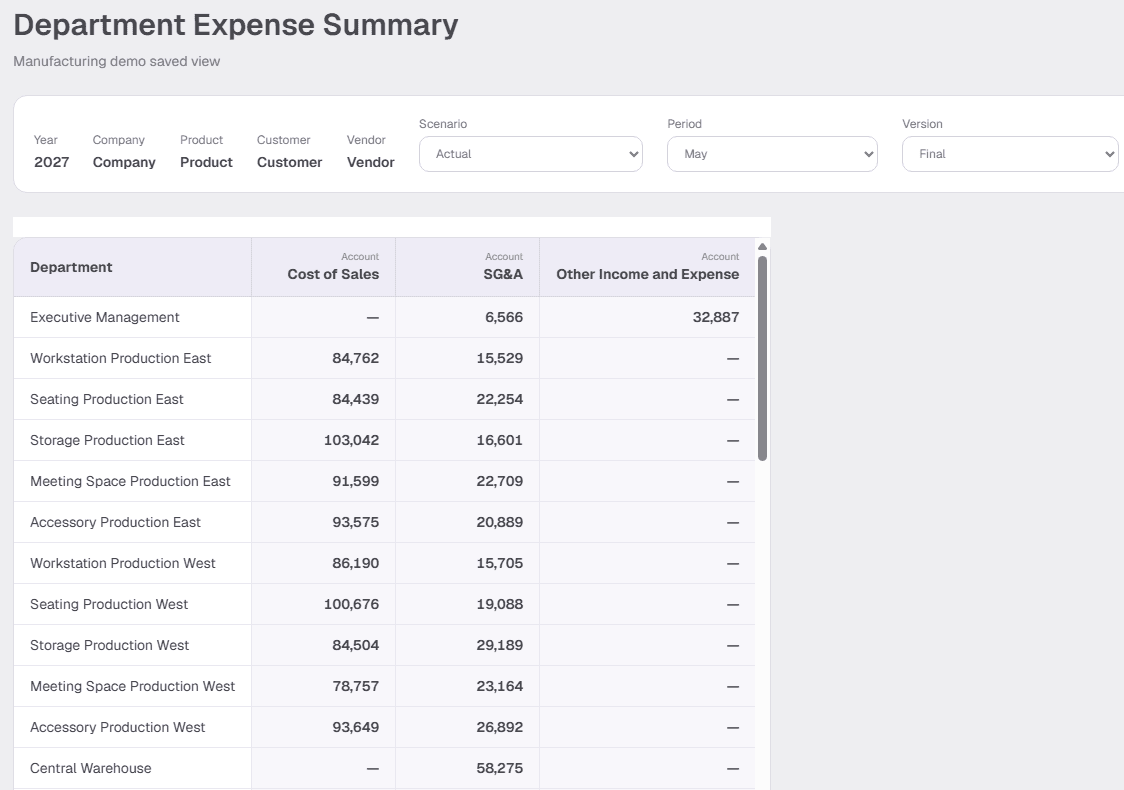The image size is (1124, 790).
Task: Click the SG&A column header
Action: point(467,267)
